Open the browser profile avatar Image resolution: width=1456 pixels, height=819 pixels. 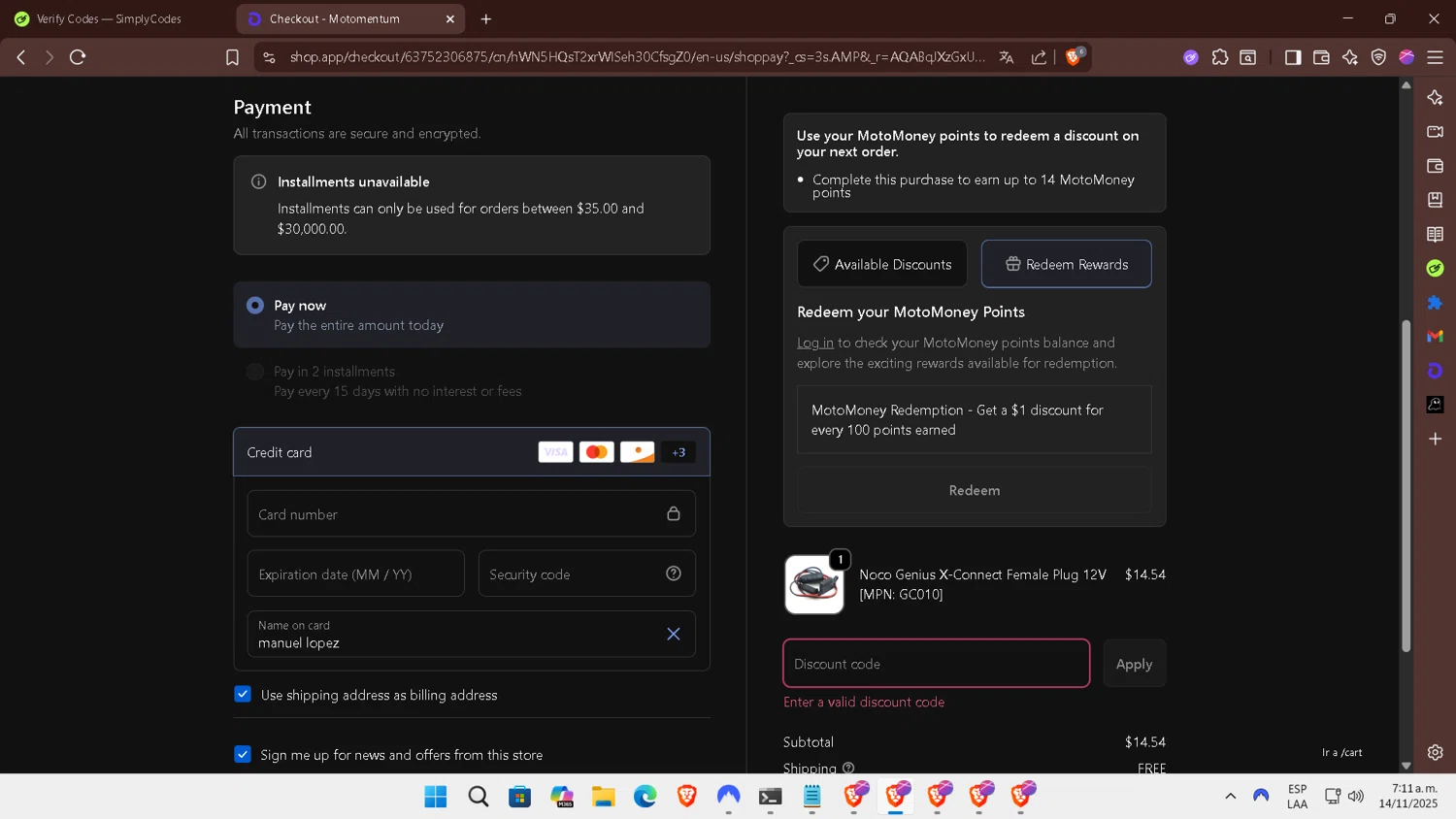click(x=1406, y=57)
